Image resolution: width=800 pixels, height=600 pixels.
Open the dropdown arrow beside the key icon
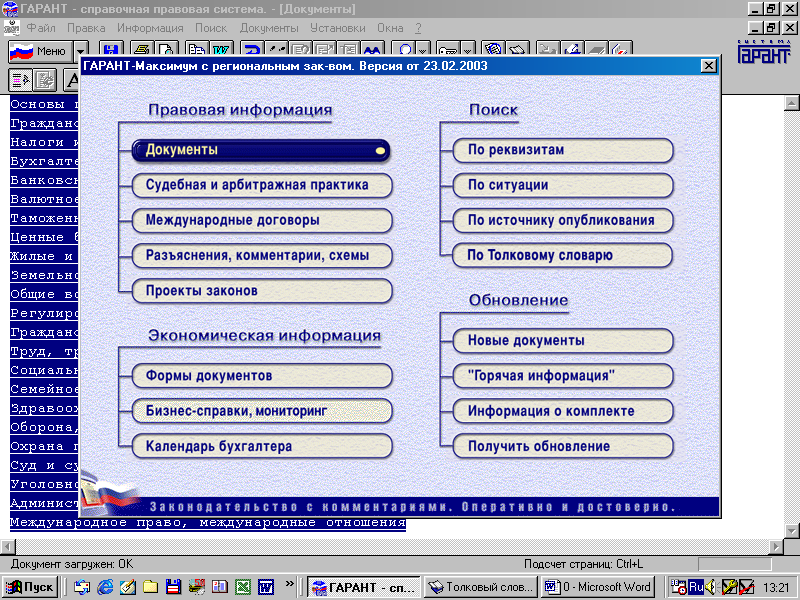click(468, 49)
